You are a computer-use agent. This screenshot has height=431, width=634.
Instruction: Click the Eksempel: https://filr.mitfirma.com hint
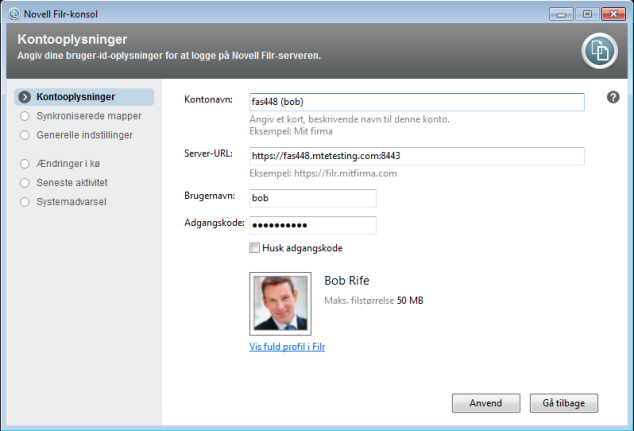(323, 173)
